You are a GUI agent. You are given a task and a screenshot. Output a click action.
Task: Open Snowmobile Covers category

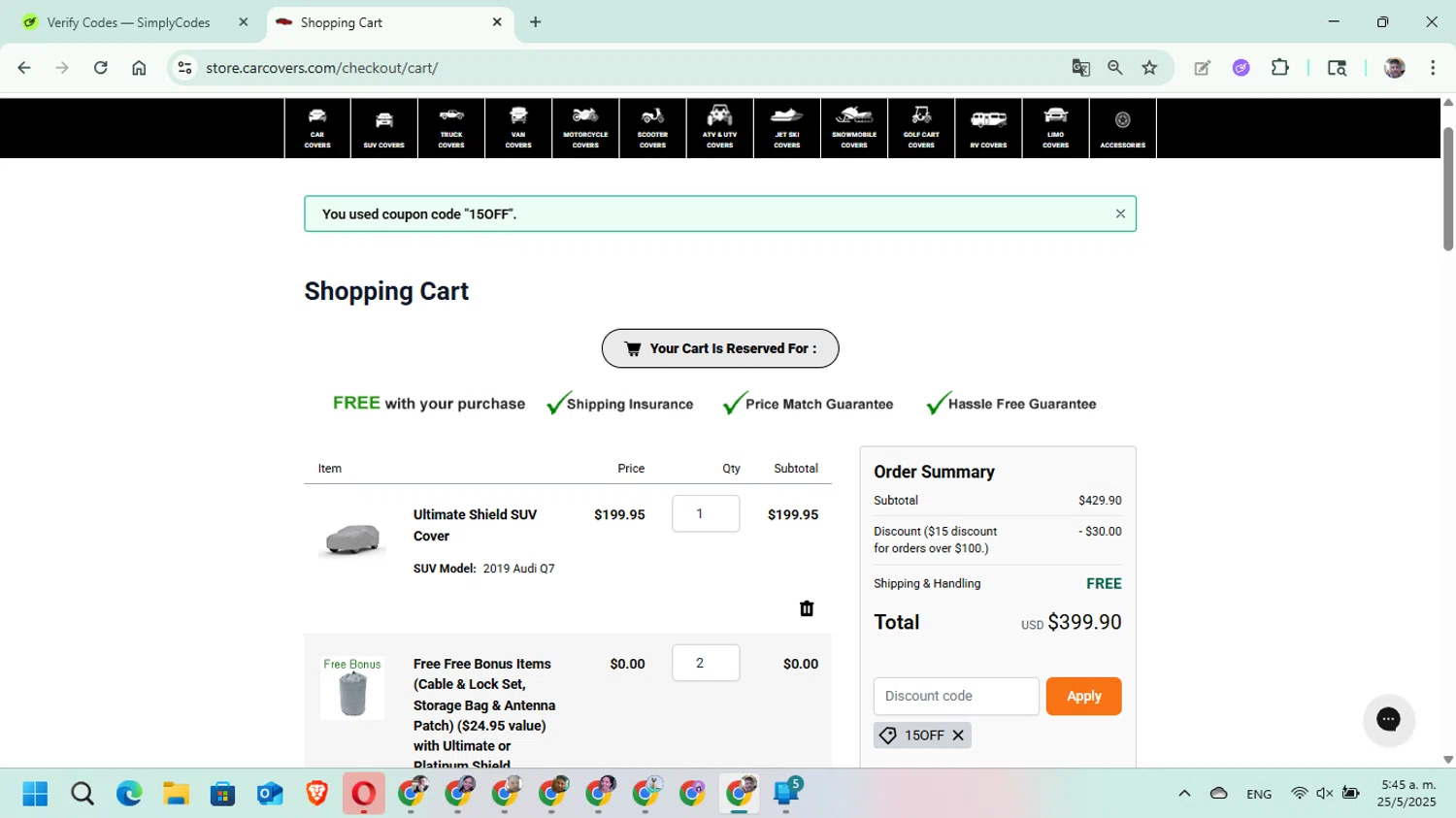pyautogui.click(x=854, y=128)
